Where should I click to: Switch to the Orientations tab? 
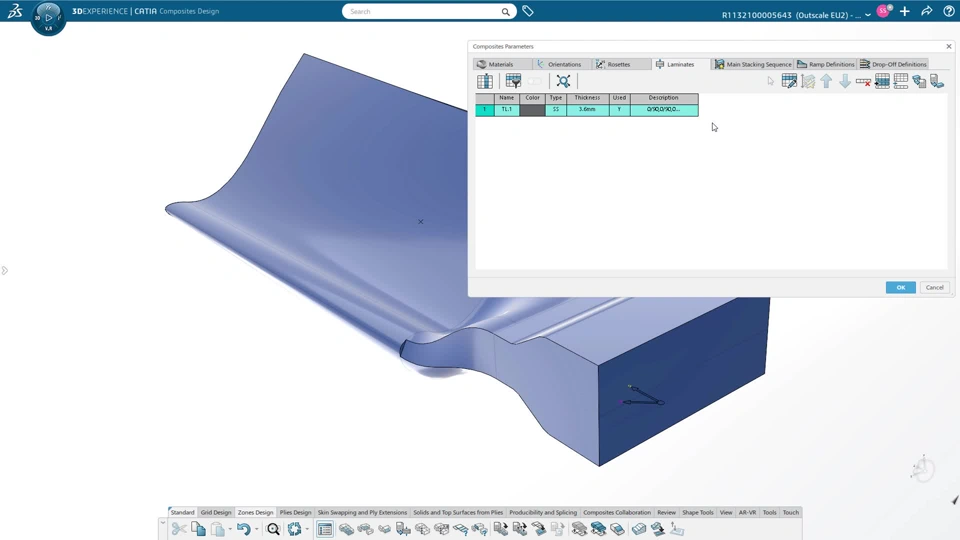click(564, 64)
